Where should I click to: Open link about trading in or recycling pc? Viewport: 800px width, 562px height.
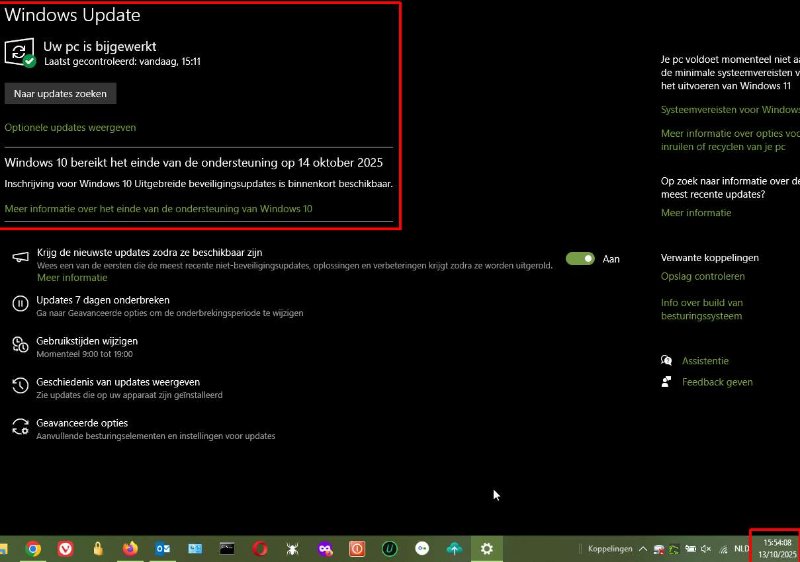[730, 140]
